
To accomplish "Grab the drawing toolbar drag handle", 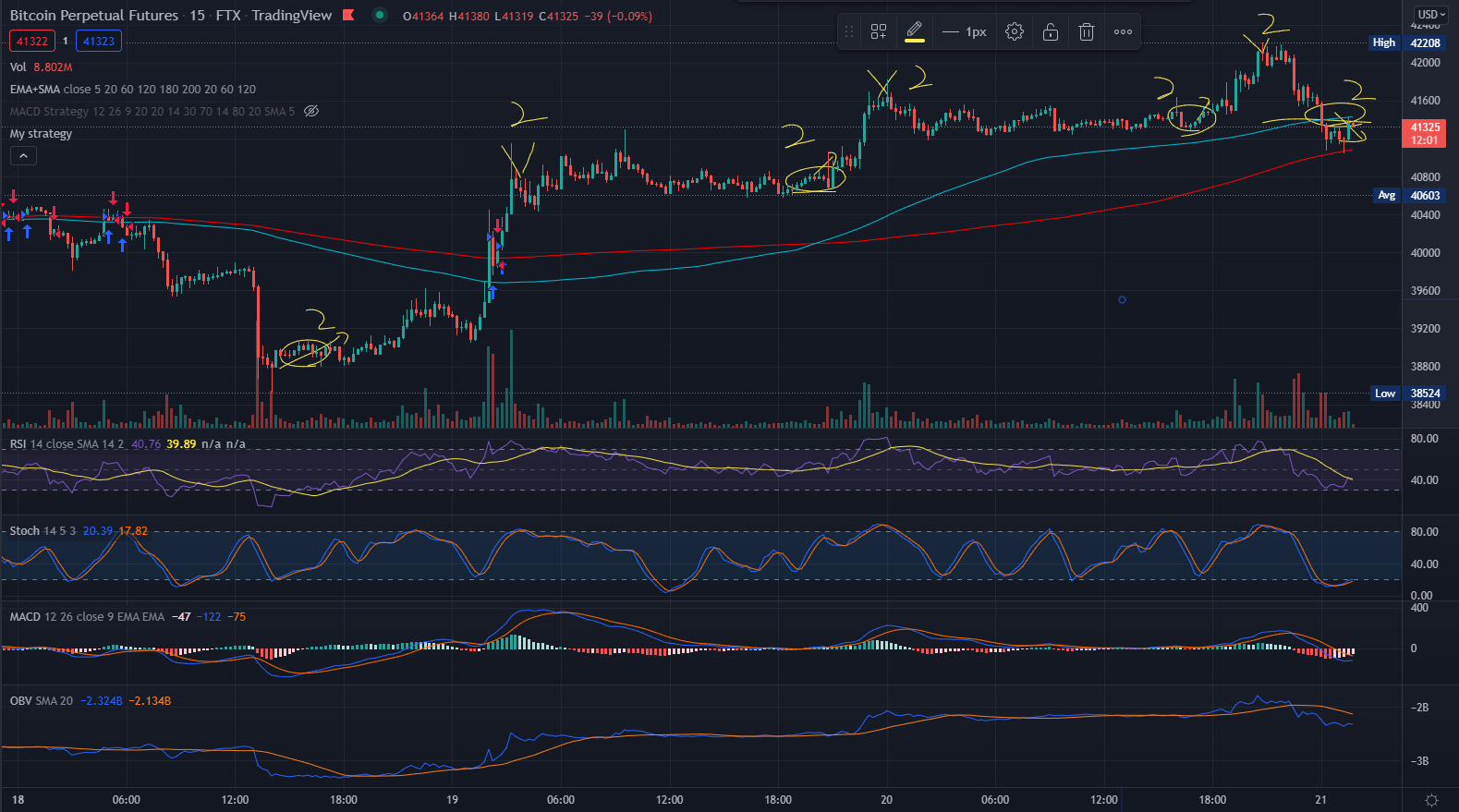I will pos(849,32).
